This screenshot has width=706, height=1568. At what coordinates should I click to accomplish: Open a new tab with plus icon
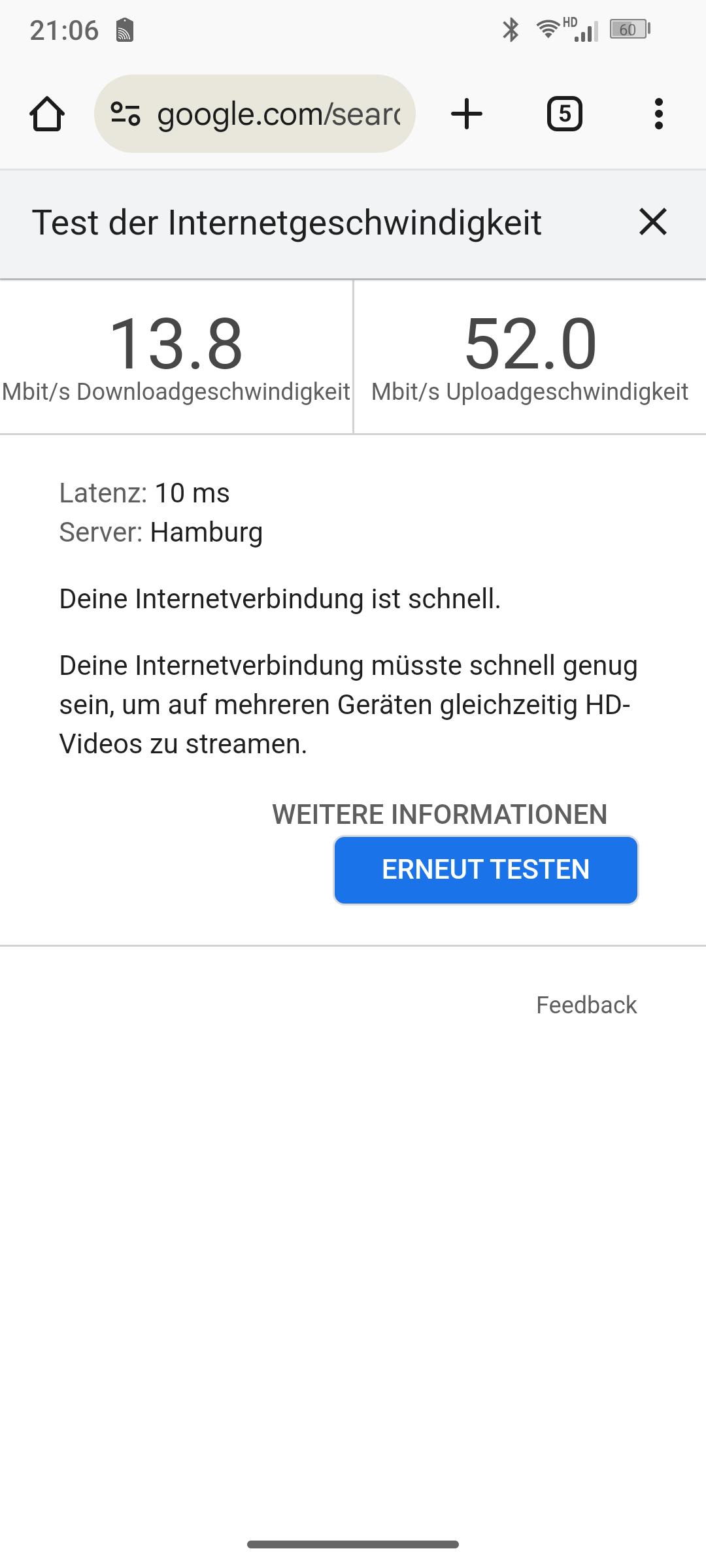point(467,114)
